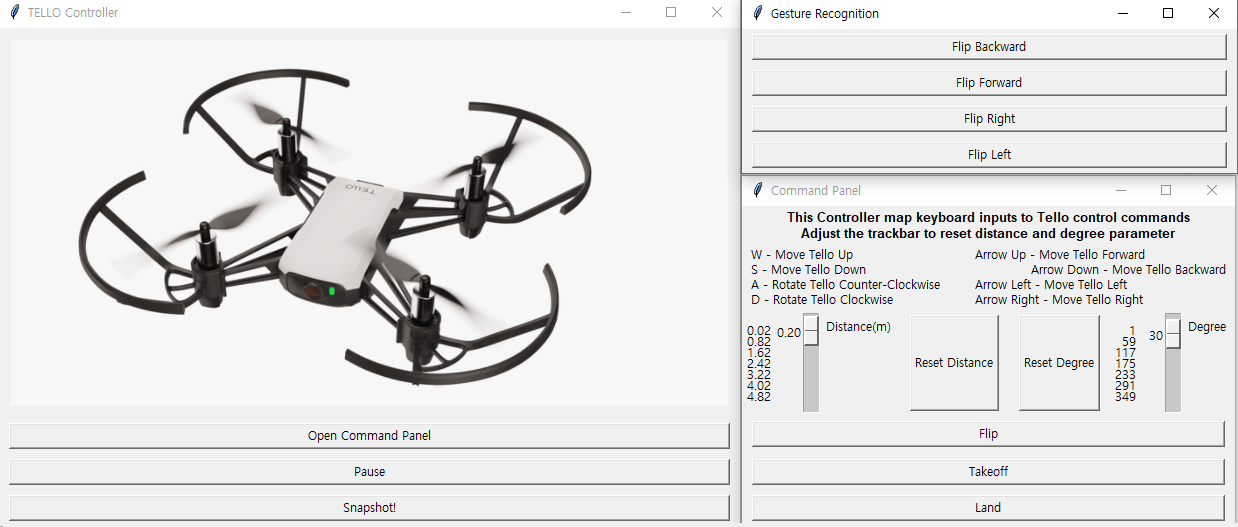Click 'Arrow Down - Move Tello Backward' text
This screenshot has width=1238, height=527.
[x=1128, y=270]
